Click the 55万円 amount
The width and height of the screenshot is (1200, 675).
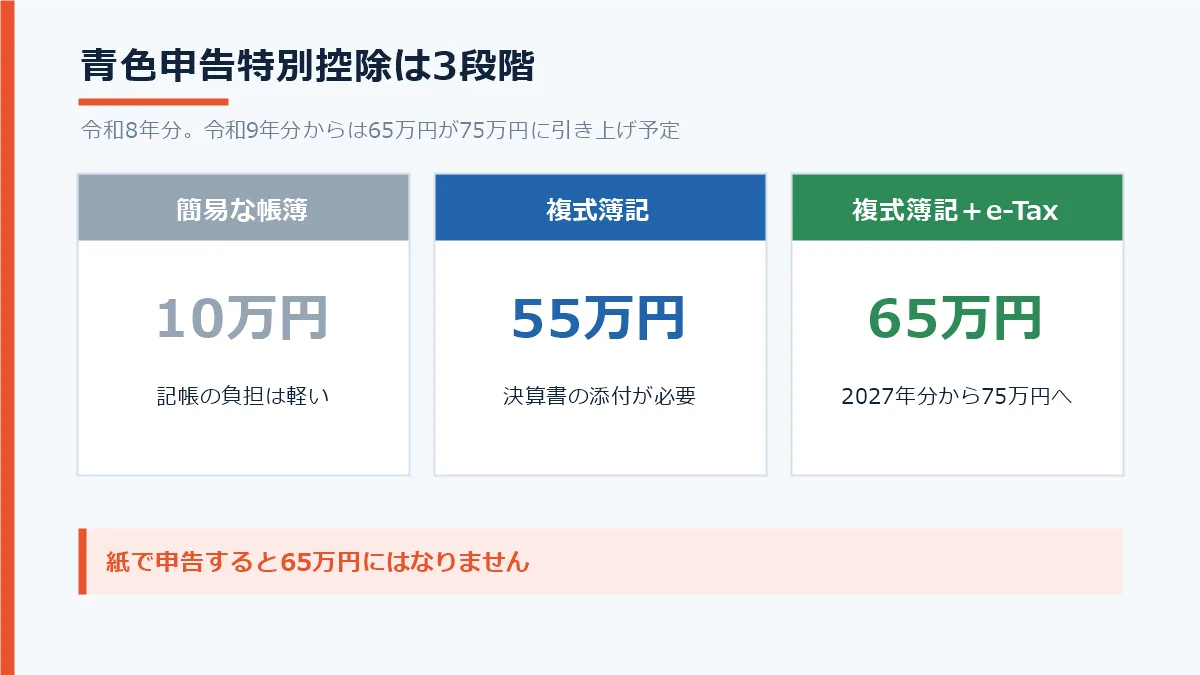click(x=600, y=319)
